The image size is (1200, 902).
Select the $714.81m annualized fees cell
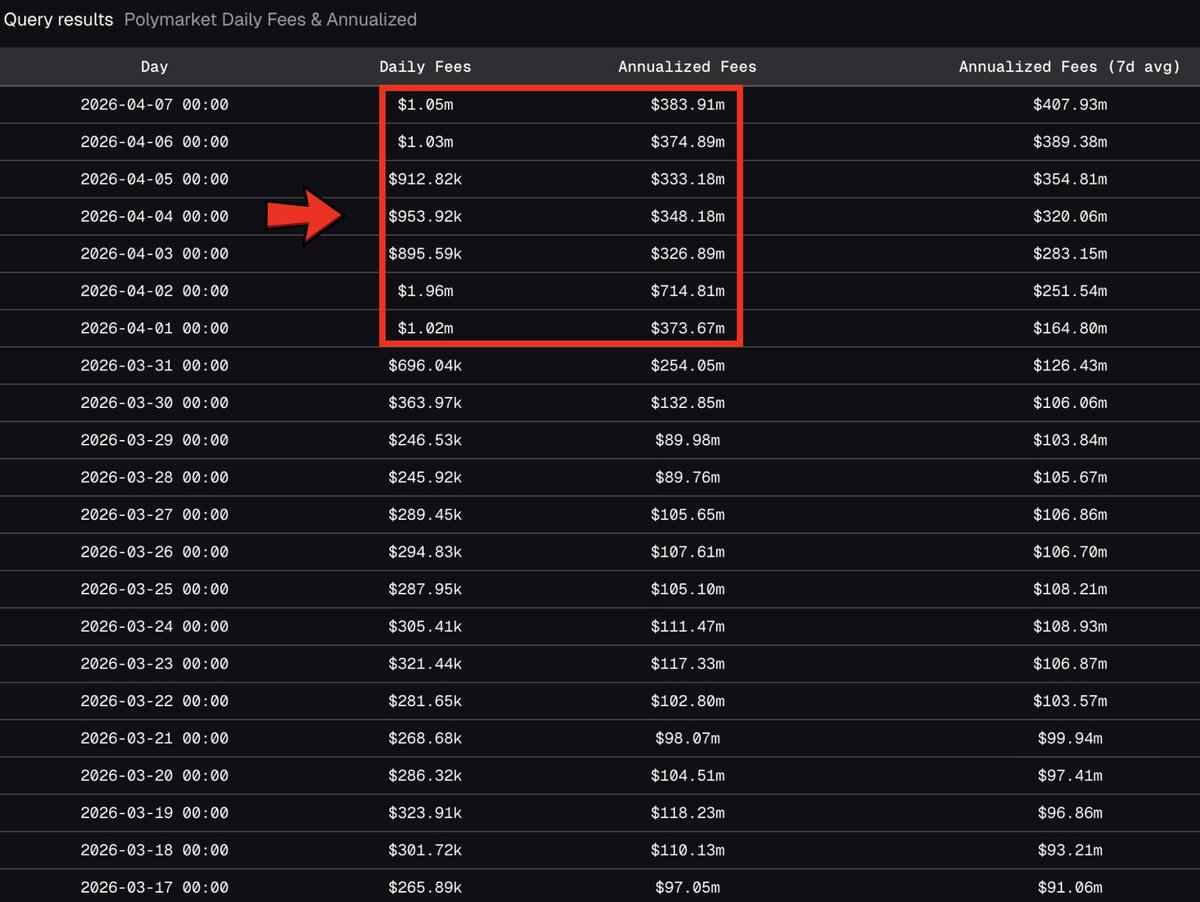click(x=687, y=291)
